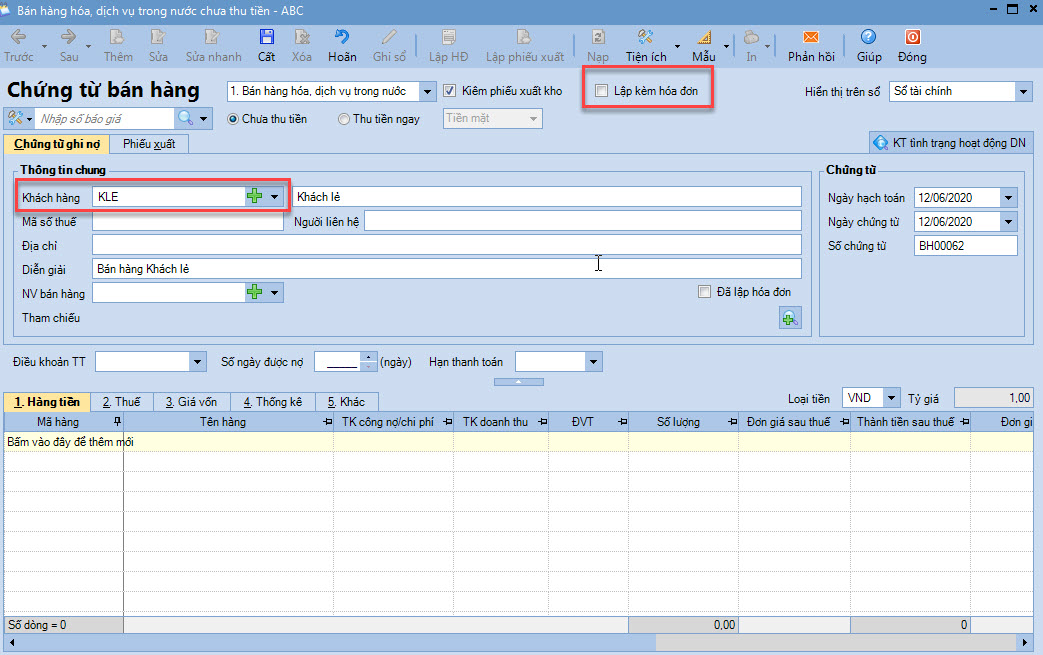Screen dimensions: 1043x655
Task: Click the Số chứng từ BH00062 field
Action: click(x=965, y=245)
